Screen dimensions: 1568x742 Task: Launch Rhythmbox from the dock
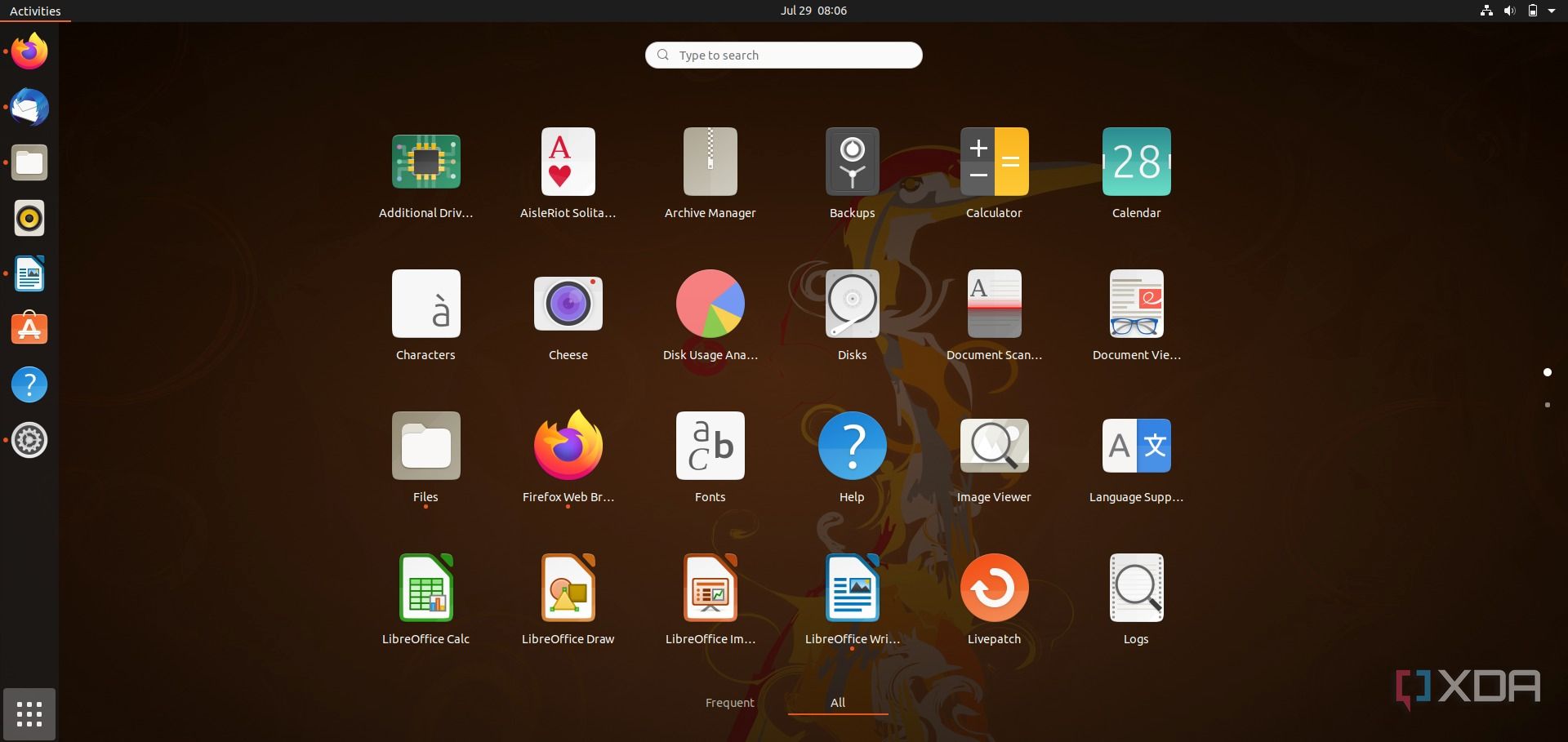click(x=29, y=218)
